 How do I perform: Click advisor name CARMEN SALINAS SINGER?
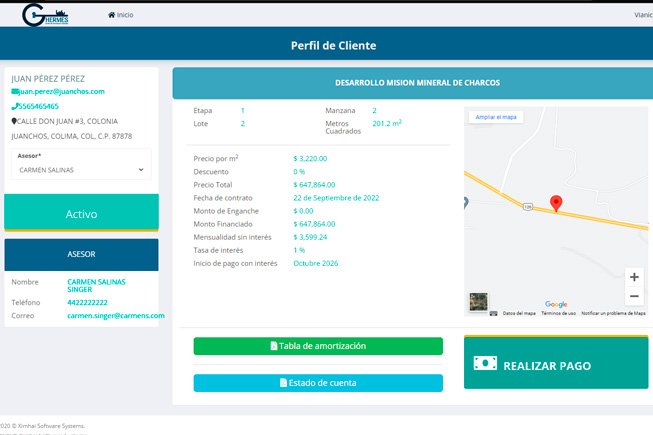tap(96, 286)
